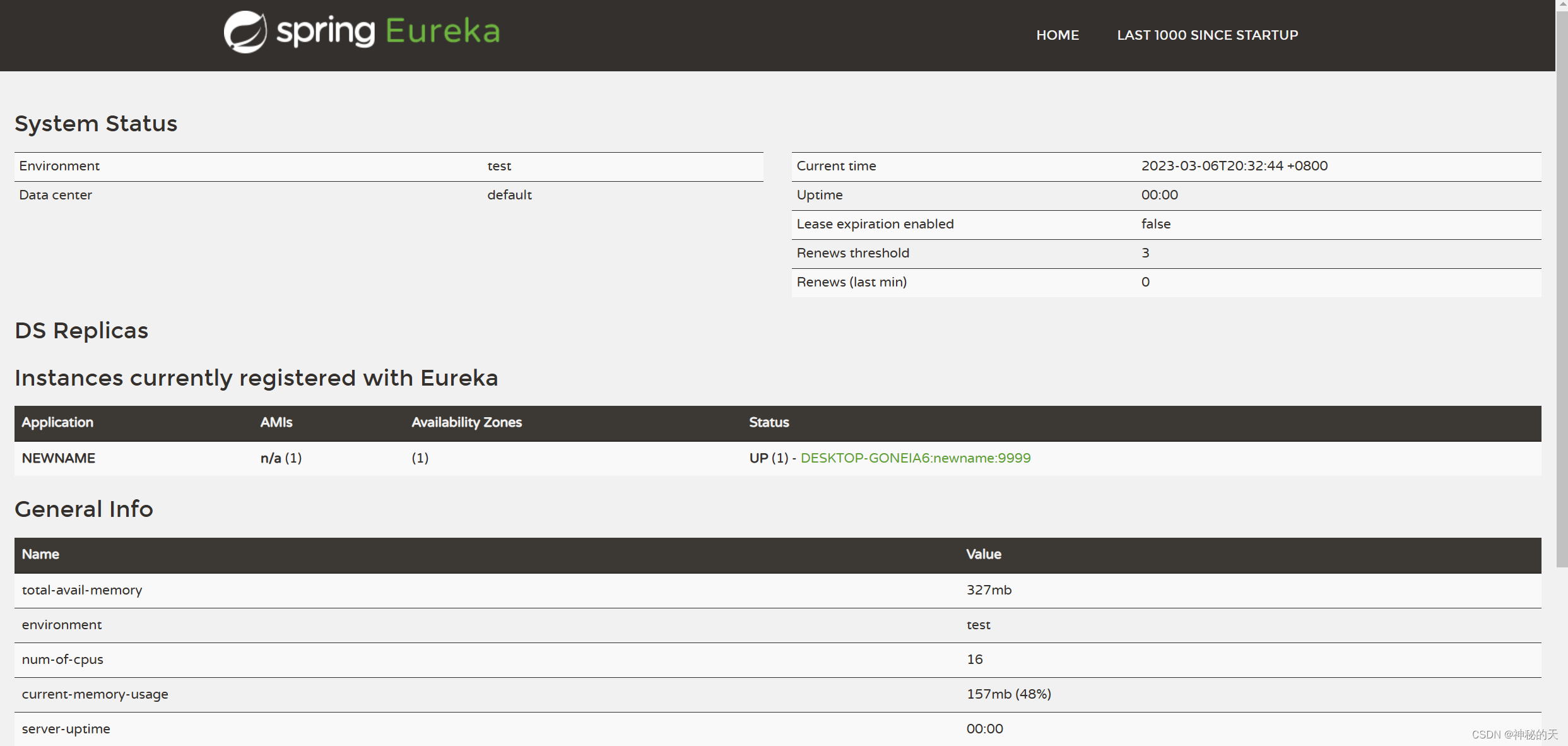Click the Spring leaf logo icon
This screenshot has height=746, width=1568.
coord(245,32)
